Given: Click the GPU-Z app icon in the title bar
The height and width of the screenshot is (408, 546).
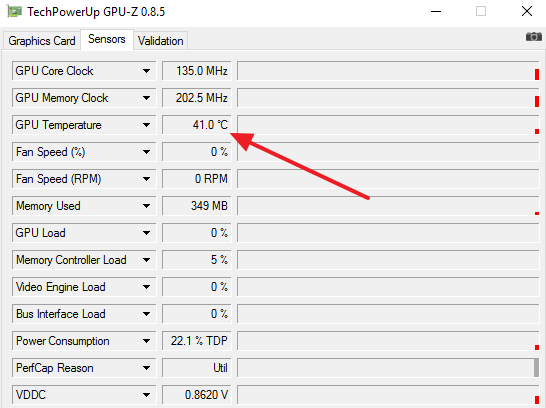Looking at the screenshot, I should tap(14, 11).
